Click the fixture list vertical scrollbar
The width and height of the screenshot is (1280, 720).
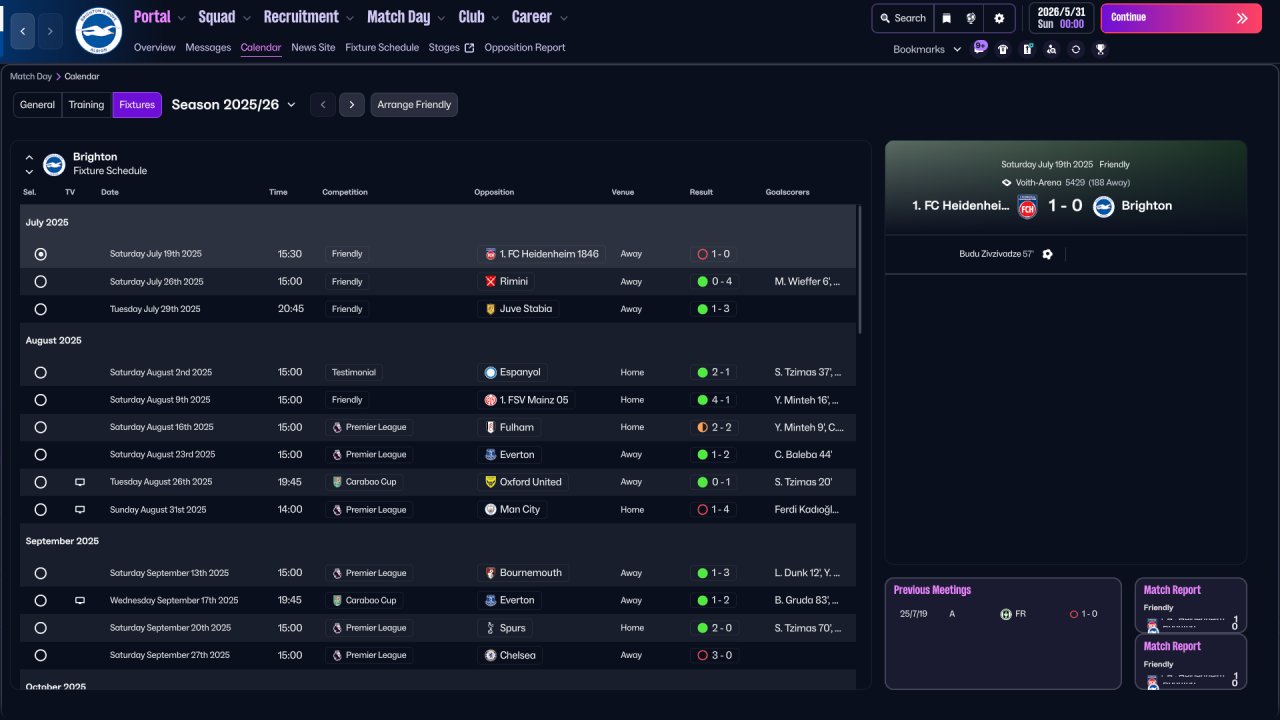pyautogui.click(x=859, y=270)
